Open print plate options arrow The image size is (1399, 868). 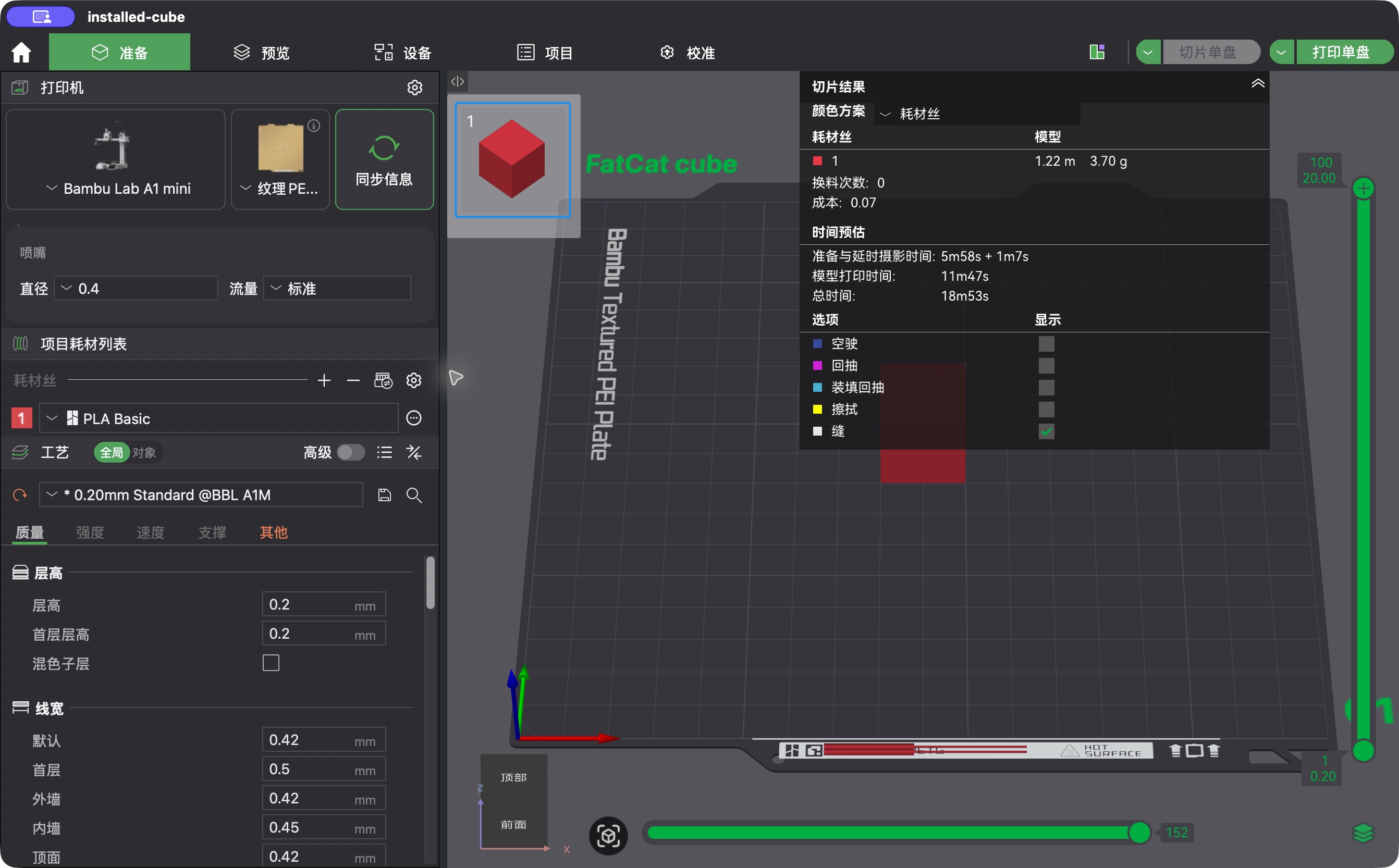1281,52
